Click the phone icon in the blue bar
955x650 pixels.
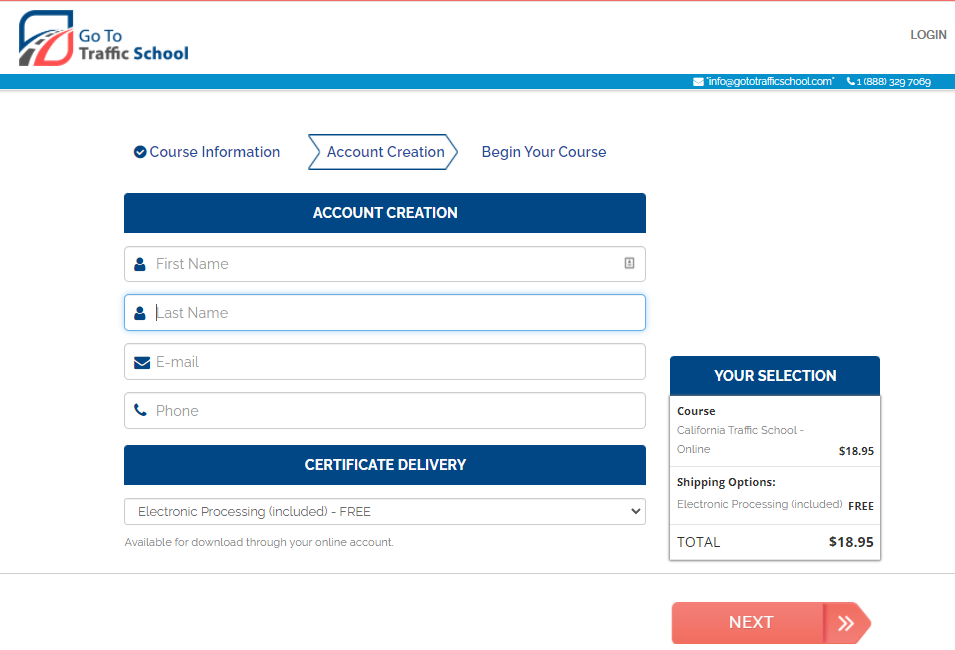tap(850, 81)
